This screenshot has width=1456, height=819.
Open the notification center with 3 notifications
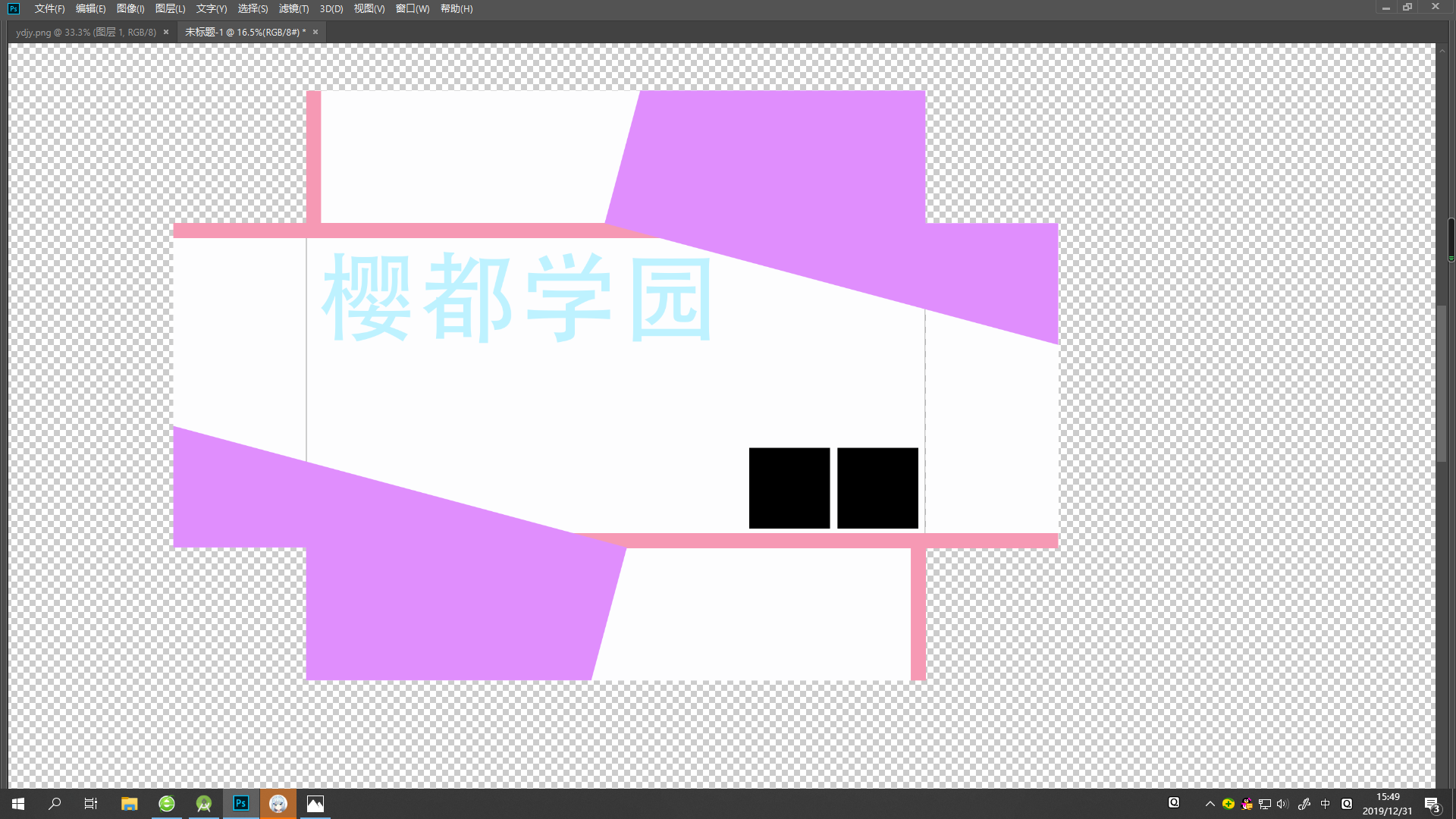[1432, 805]
